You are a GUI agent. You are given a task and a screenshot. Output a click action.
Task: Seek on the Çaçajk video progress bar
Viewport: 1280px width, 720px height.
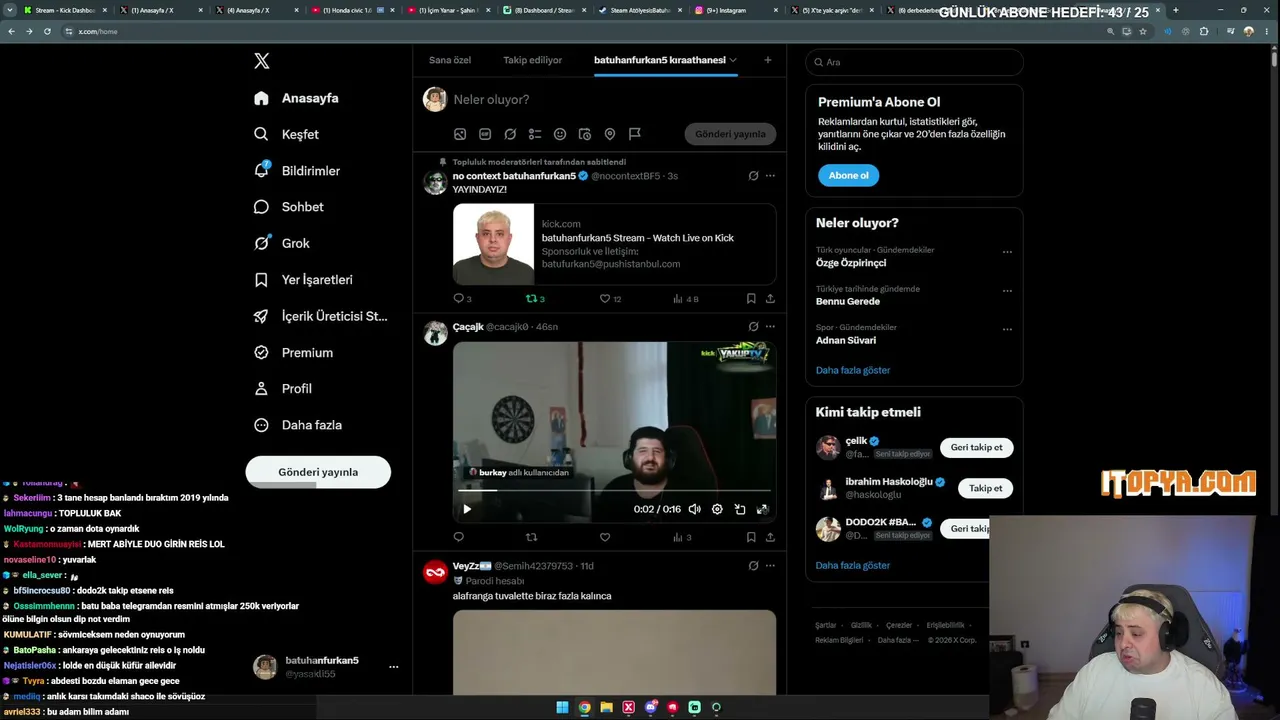(x=614, y=491)
